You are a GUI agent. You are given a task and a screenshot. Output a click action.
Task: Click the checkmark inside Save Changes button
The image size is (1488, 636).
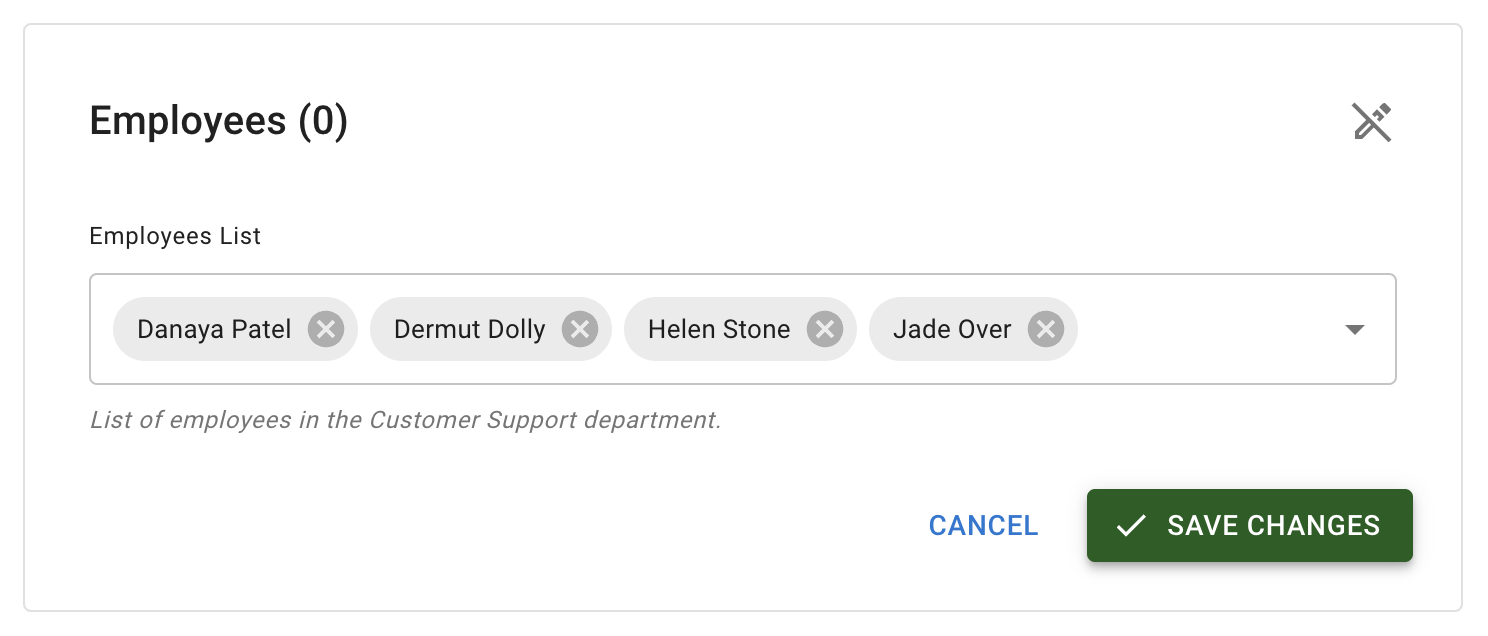(x=1131, y=525)
